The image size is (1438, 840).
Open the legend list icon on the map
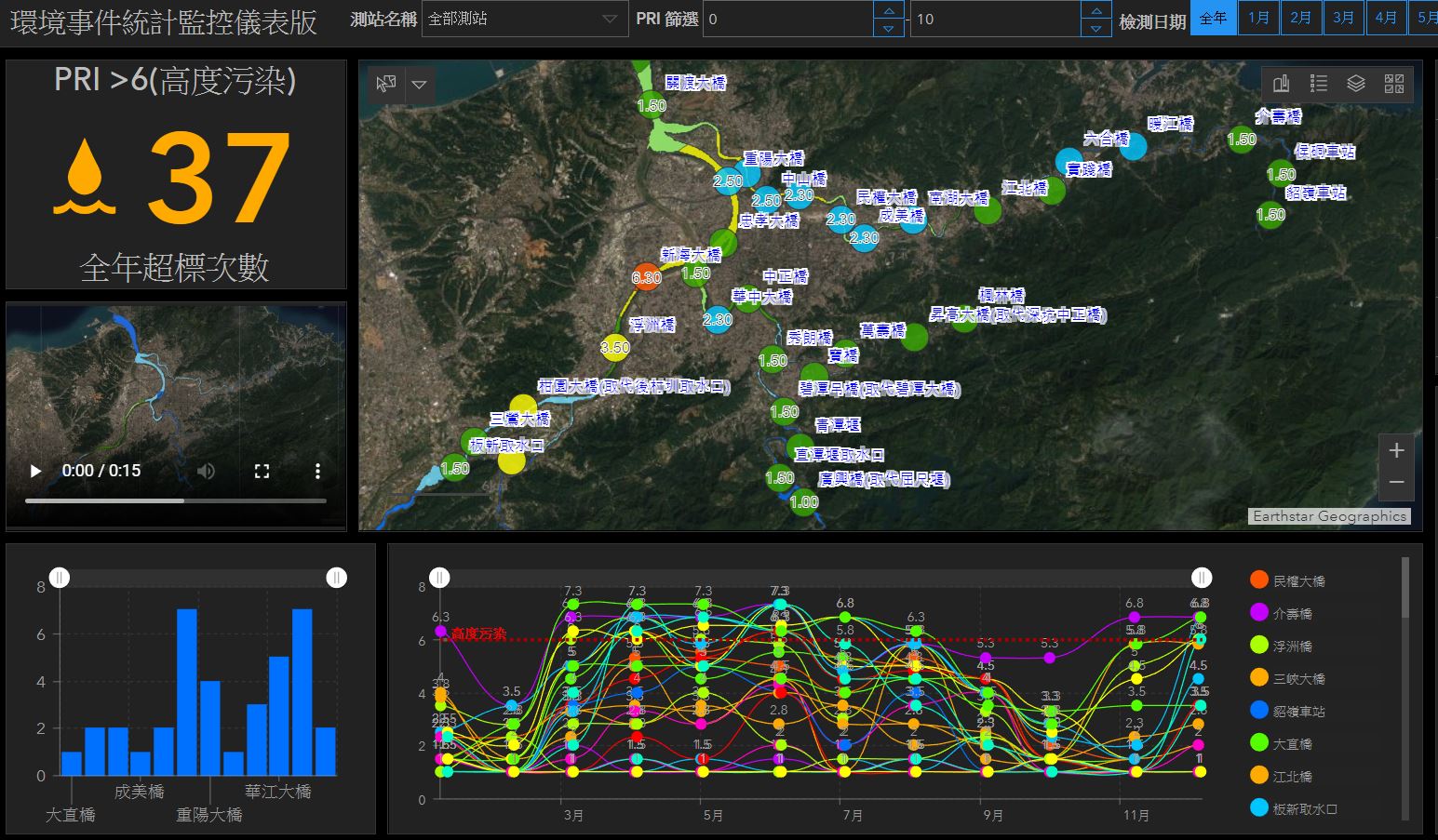pyautogui.click(x=1319, y=84)
